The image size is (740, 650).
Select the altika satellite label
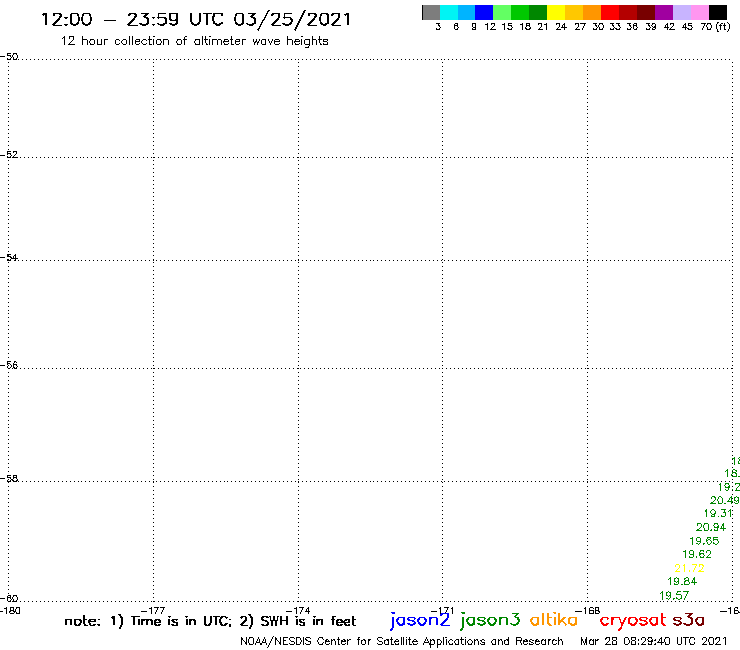point(554,620)
